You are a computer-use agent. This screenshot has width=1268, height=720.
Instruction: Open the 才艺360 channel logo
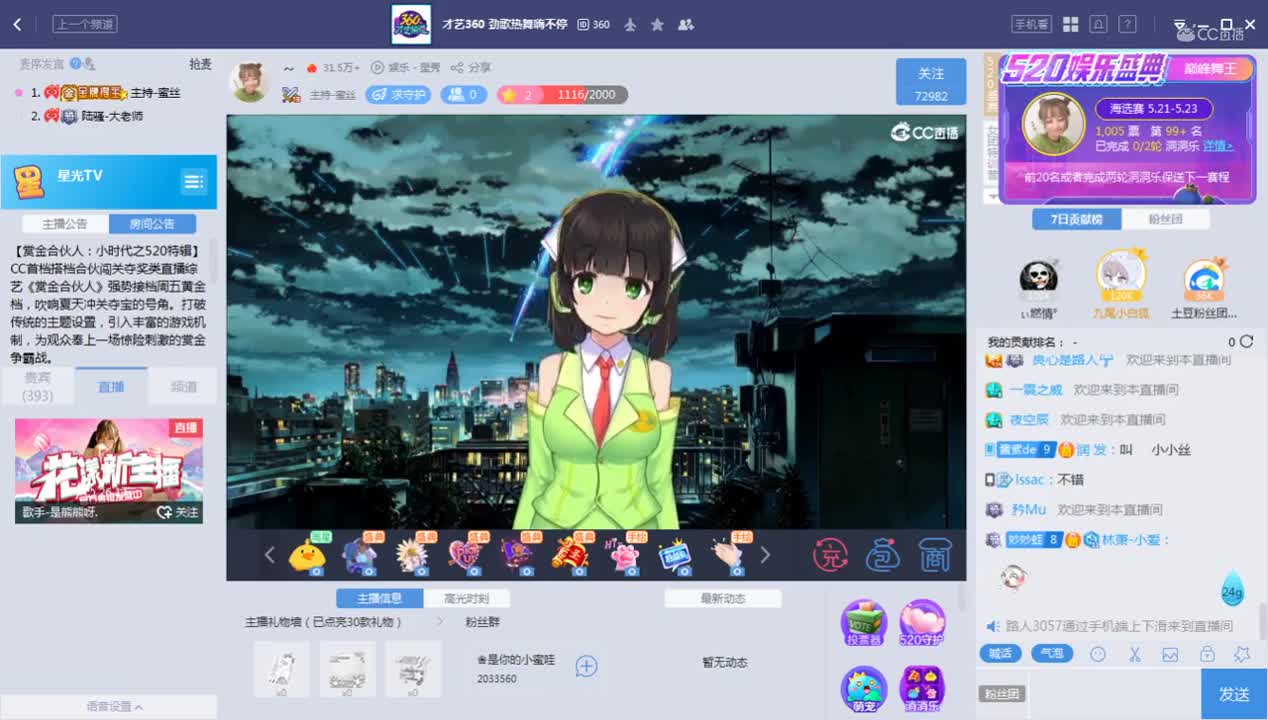point(411,24)
